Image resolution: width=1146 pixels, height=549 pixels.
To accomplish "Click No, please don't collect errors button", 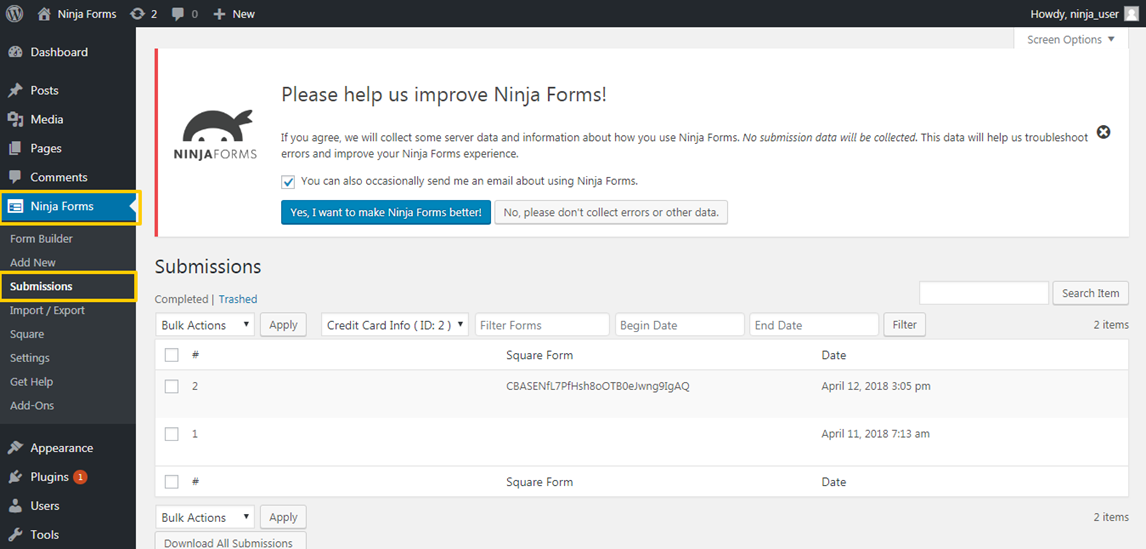I will (611, 213).
